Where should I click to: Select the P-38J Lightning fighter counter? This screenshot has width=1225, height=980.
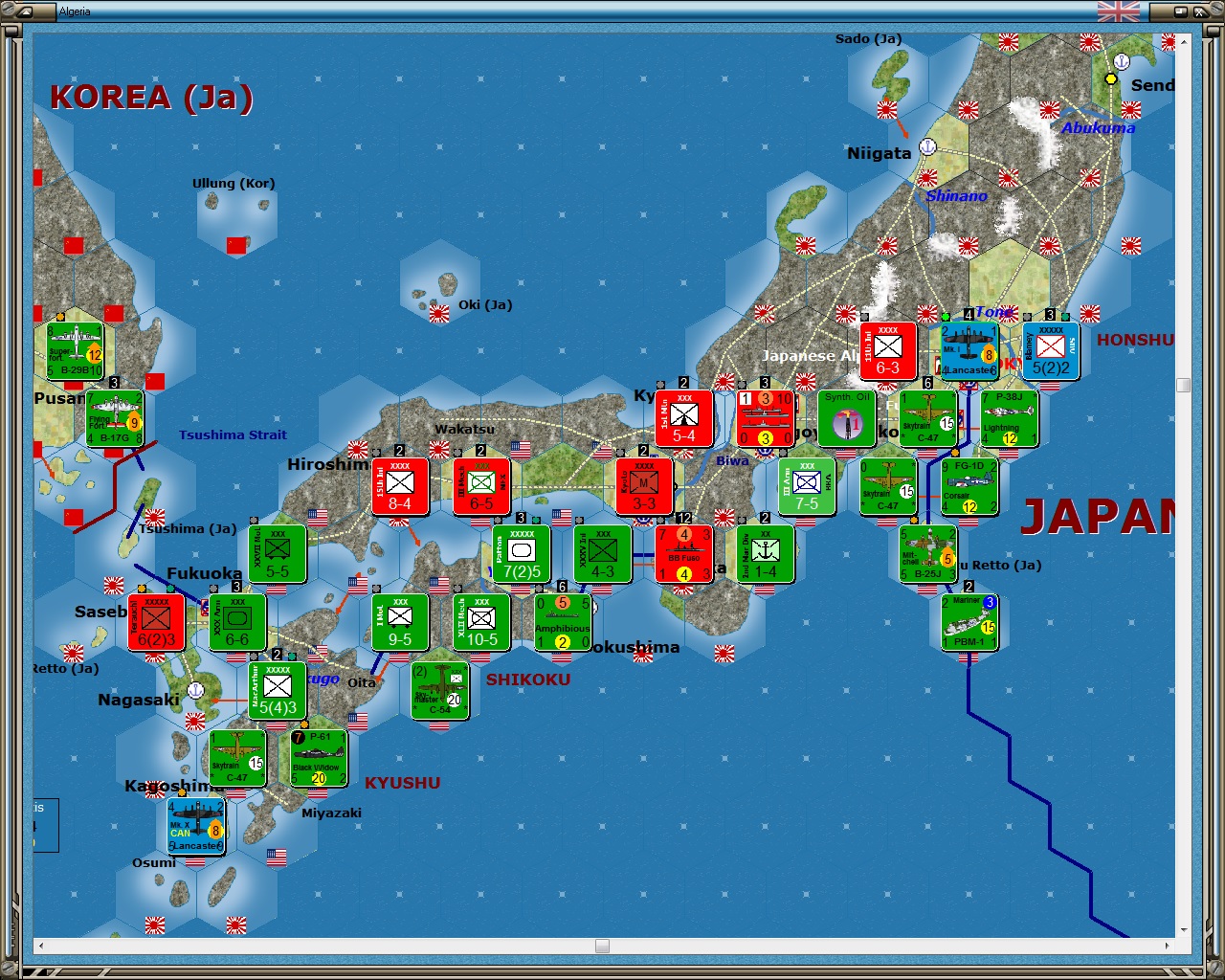click(1010, 418)
